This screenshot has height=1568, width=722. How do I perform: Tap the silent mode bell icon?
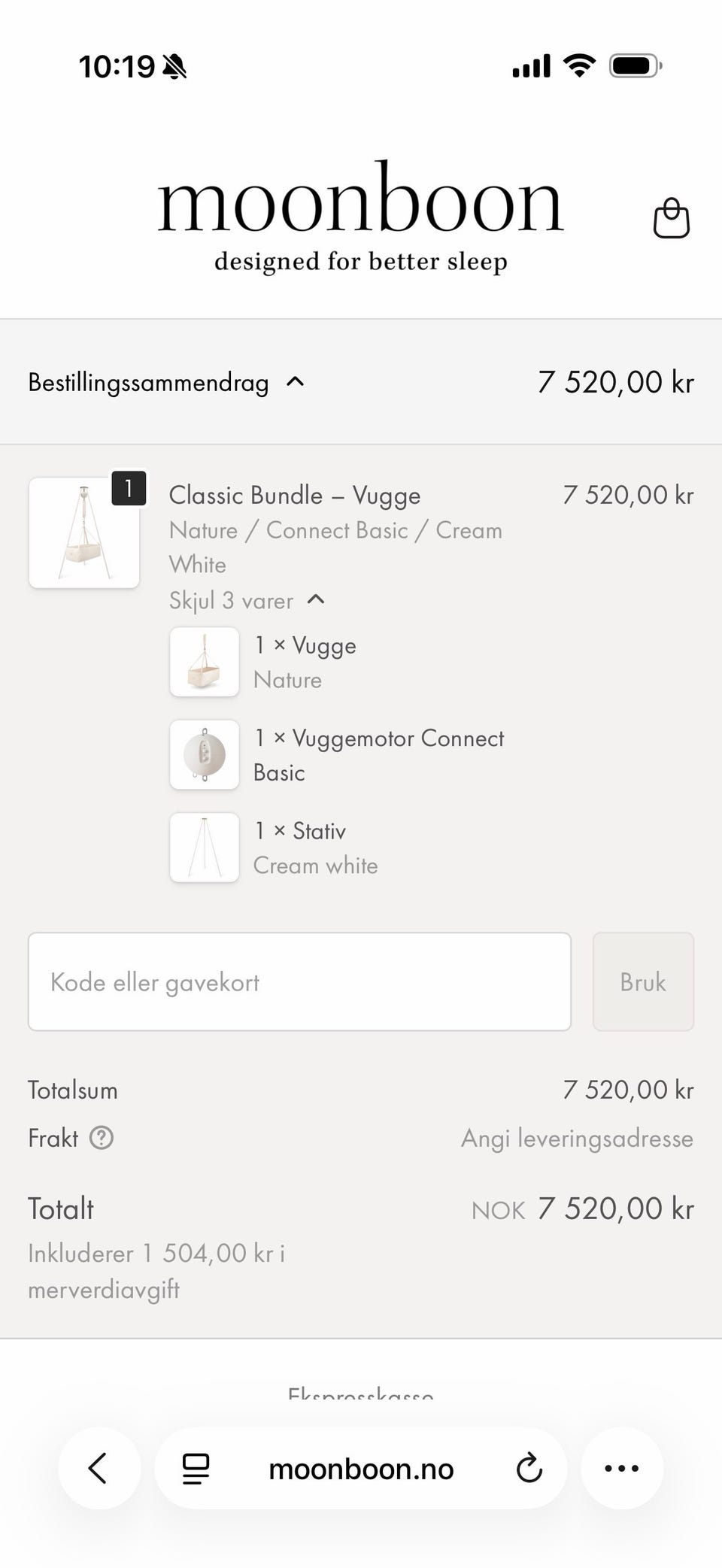tap(174, 67)
